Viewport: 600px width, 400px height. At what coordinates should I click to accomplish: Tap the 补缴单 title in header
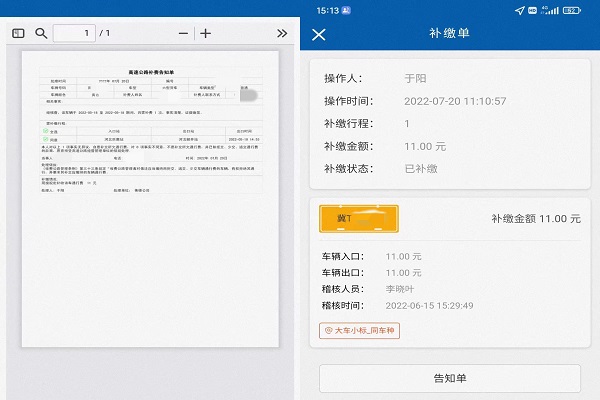point(449,35)
